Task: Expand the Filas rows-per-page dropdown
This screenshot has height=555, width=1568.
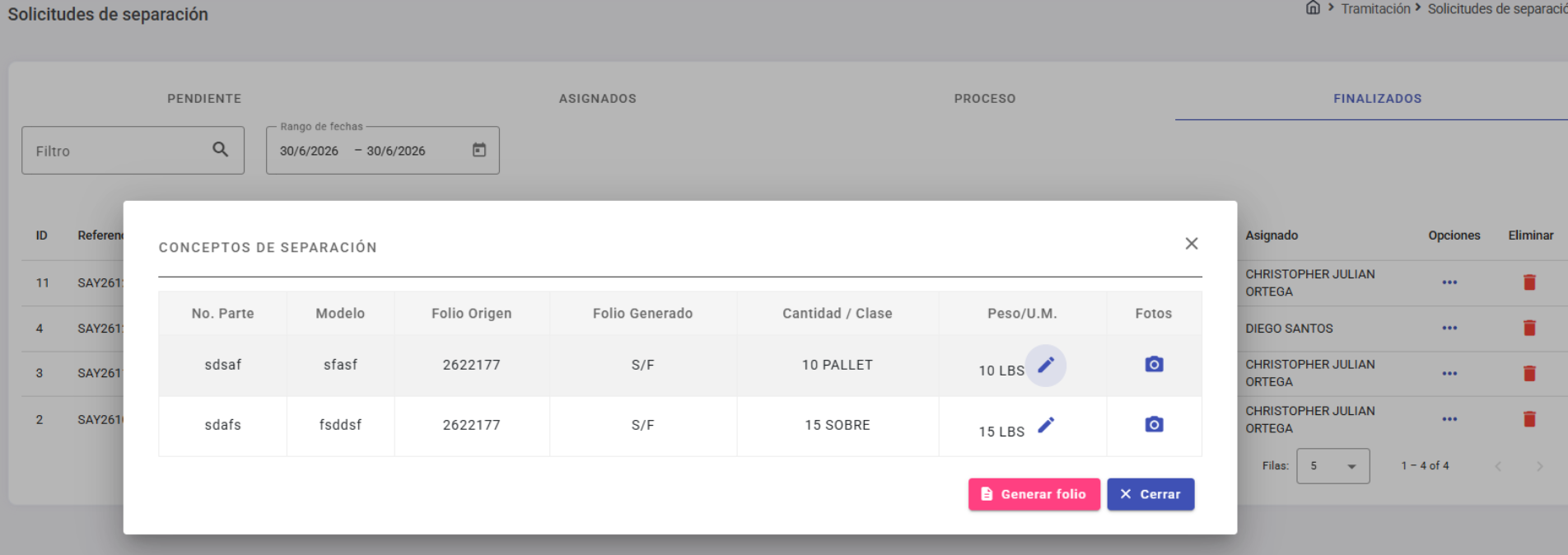Action: [x=1332, y=466]
